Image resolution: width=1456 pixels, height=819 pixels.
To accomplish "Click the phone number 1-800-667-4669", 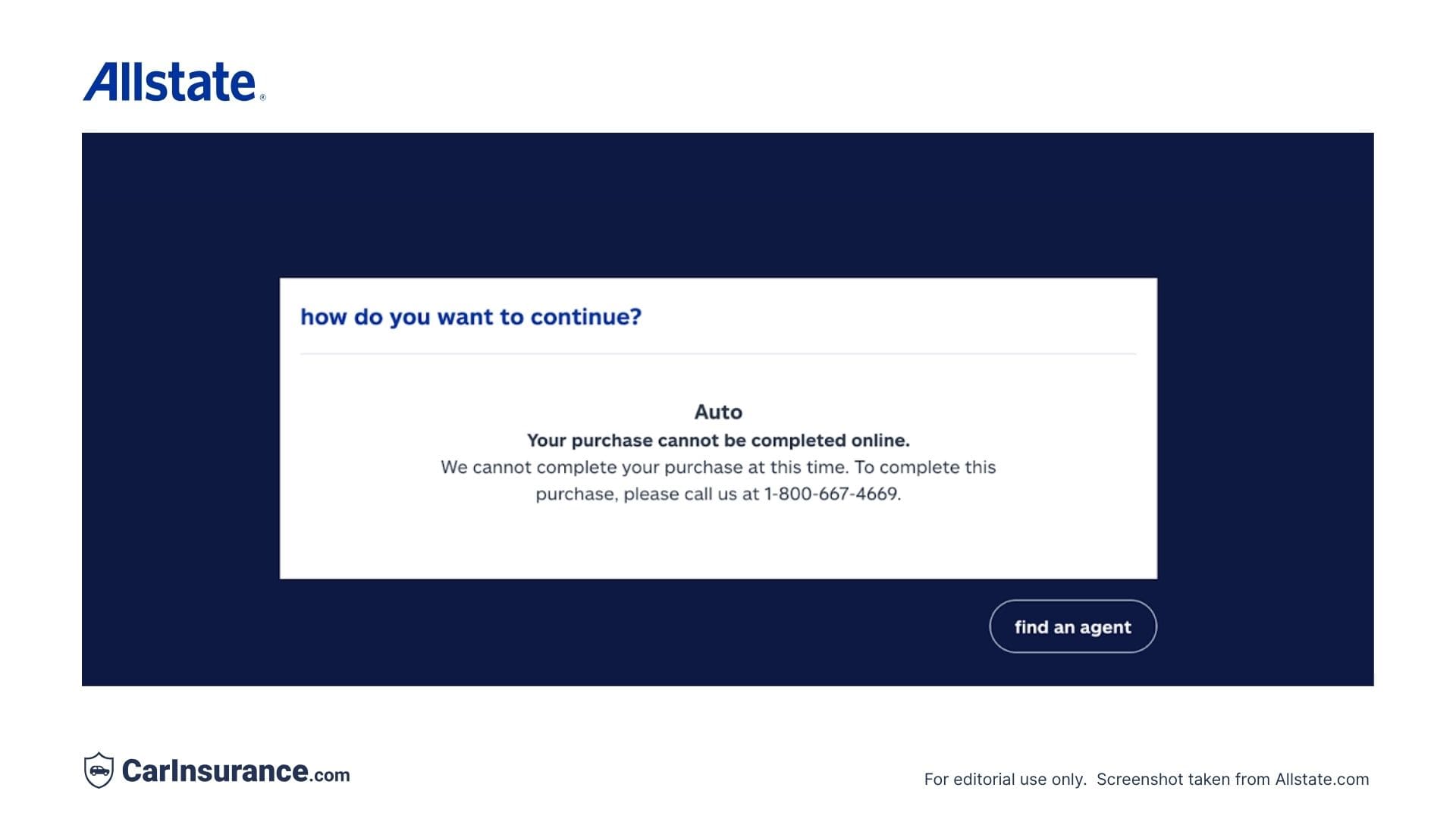I will point(833,494).
